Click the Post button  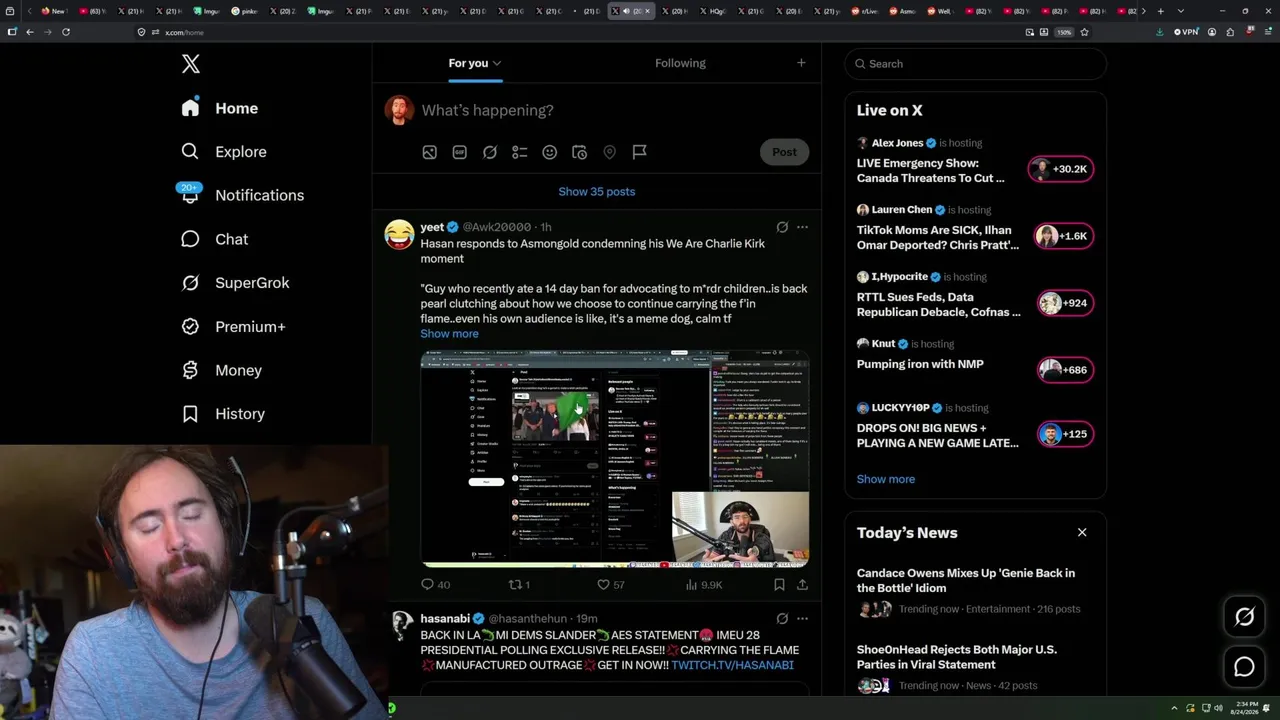tap(784, 152)
